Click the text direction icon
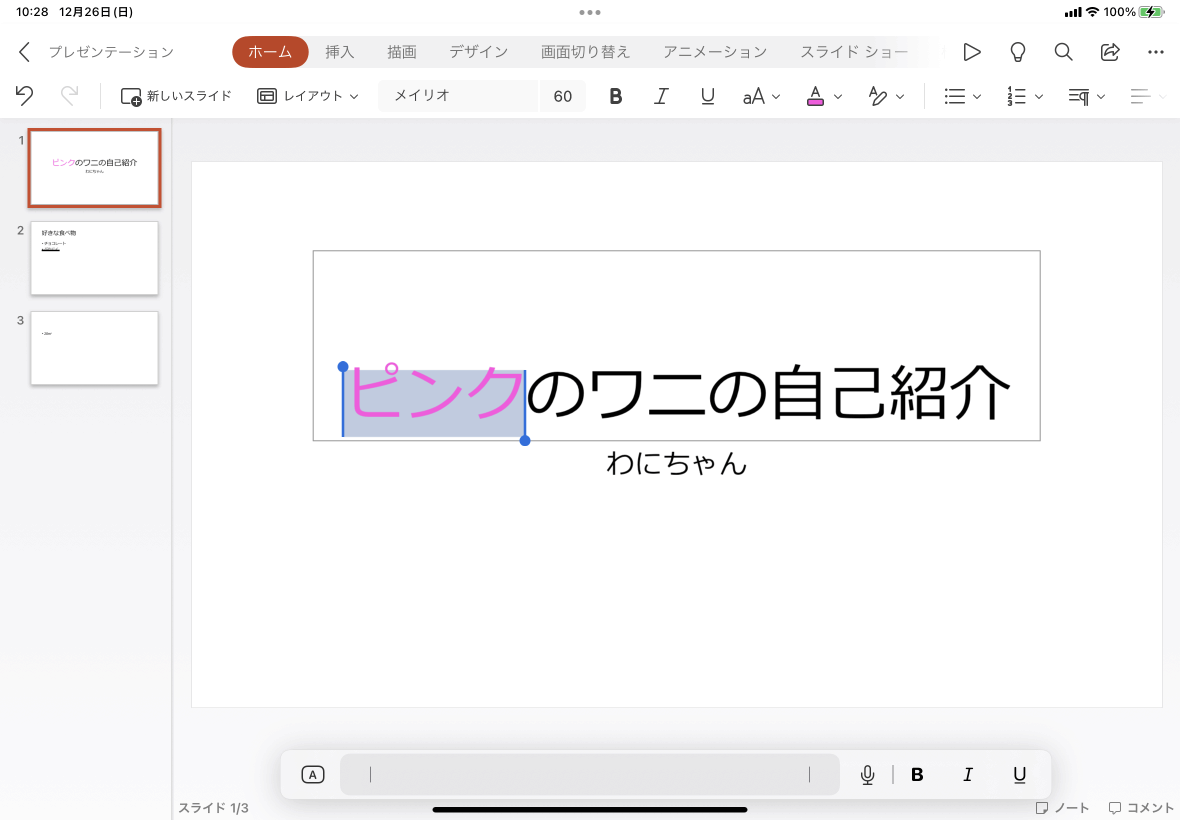 [1078, 96]
